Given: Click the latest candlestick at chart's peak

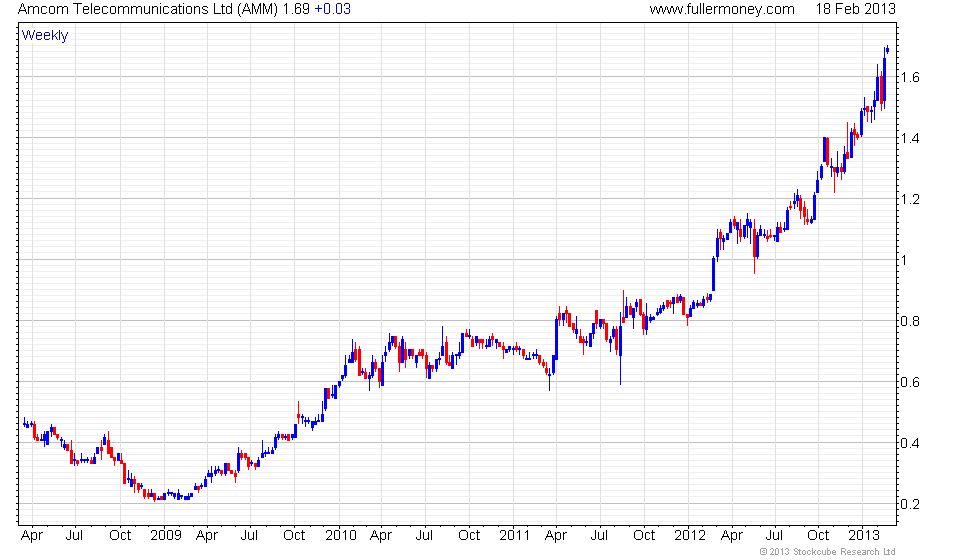Looking at the screenshot, I should tap(887, 49).
